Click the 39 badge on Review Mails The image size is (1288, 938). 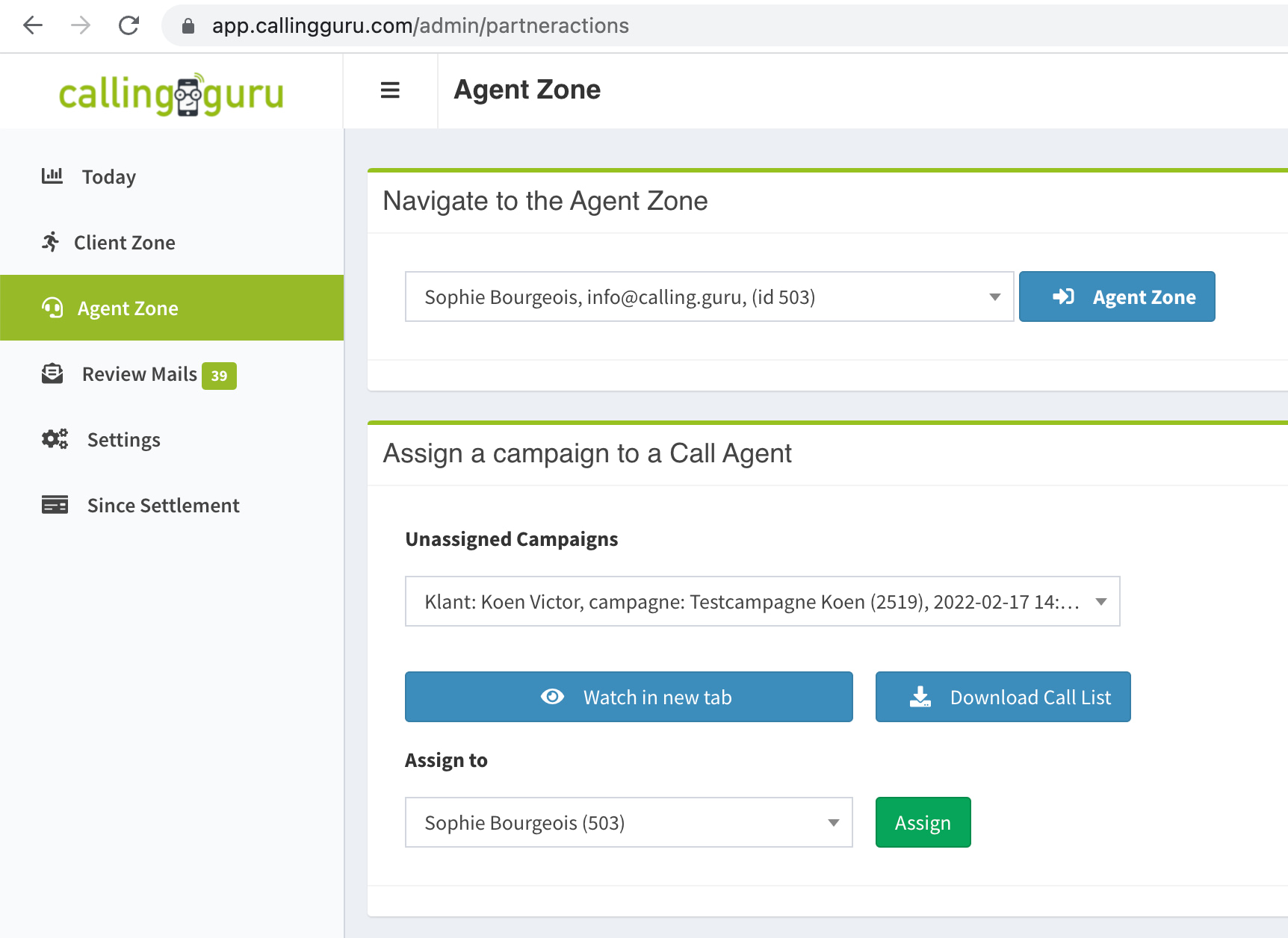(219, 376)
